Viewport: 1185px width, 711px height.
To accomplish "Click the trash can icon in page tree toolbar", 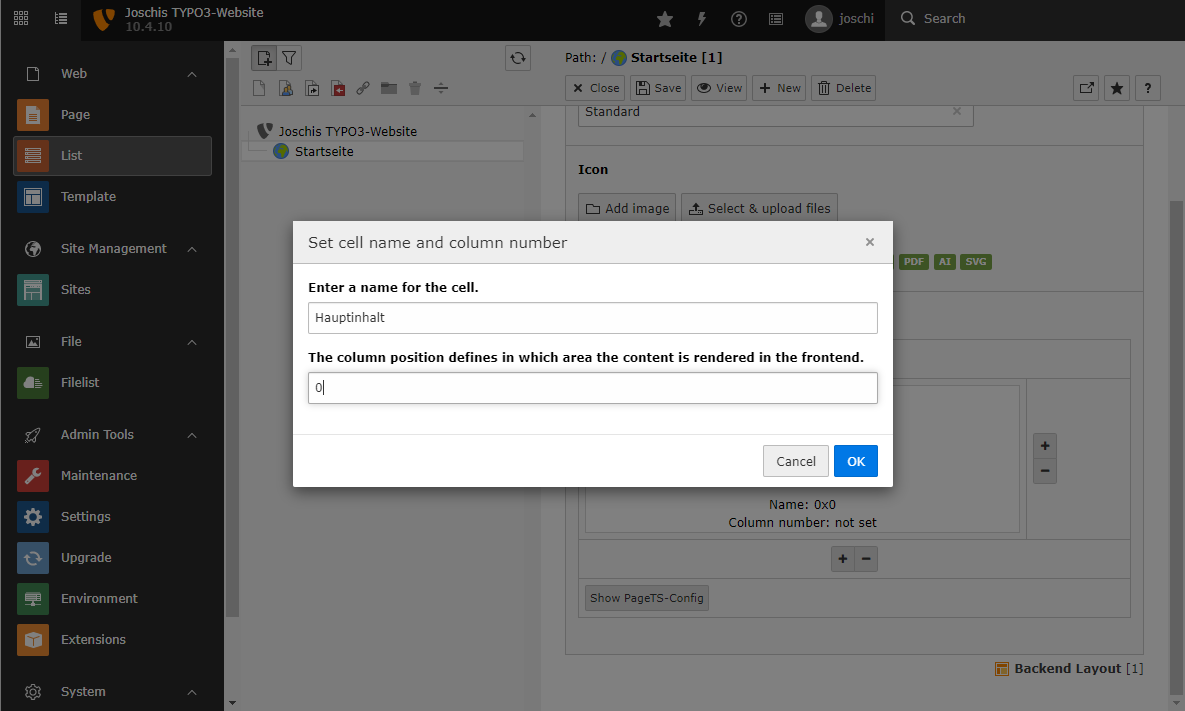I will (x=415, y=88).
